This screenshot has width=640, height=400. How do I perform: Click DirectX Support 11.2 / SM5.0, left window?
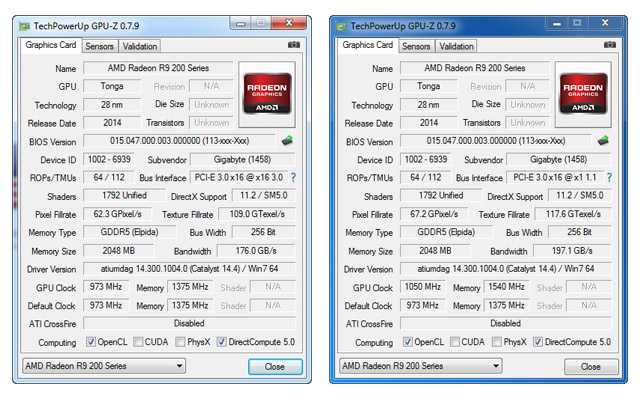(x=264, y=196)
